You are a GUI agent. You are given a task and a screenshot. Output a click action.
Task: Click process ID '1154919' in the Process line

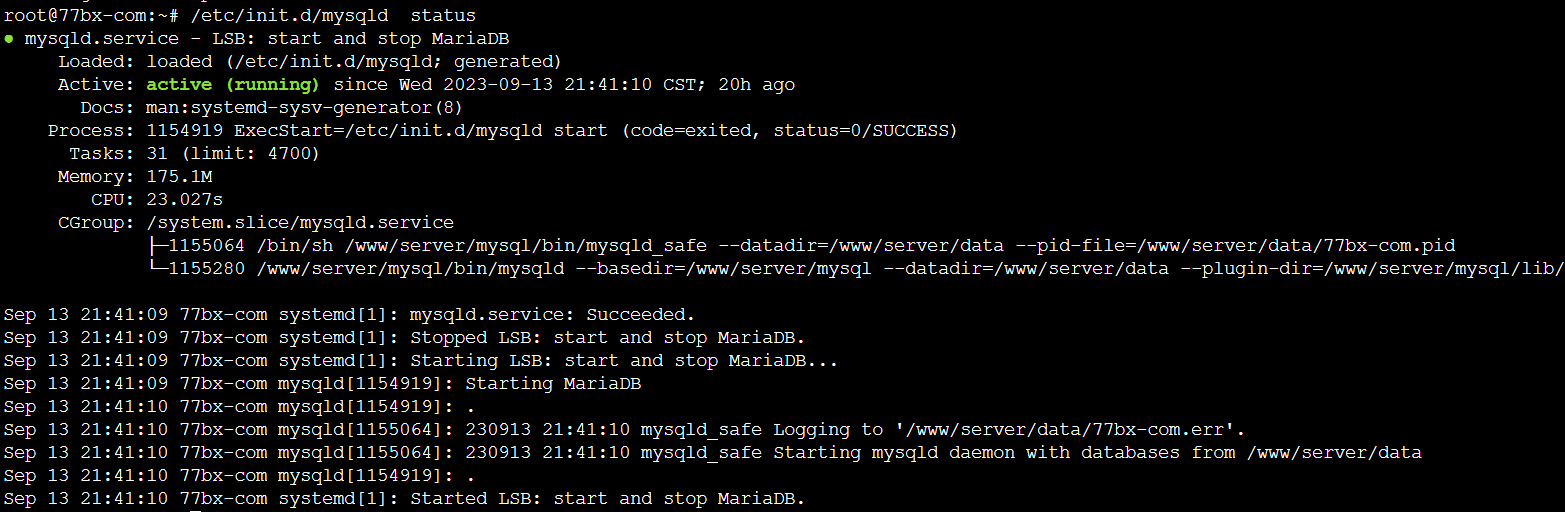click(x=185, y=131)
